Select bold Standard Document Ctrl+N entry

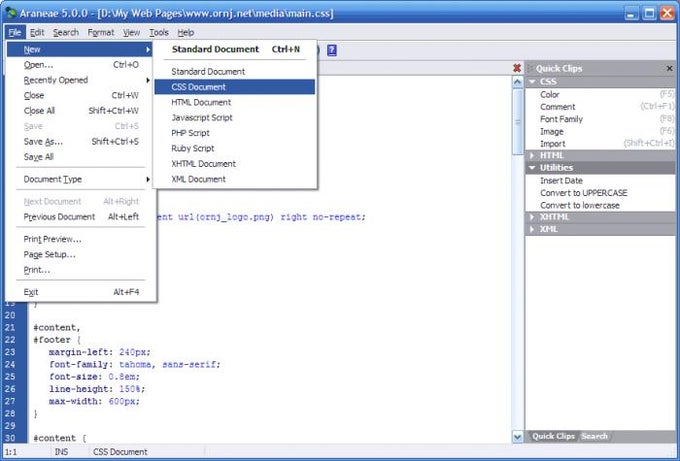pos(235,49)
